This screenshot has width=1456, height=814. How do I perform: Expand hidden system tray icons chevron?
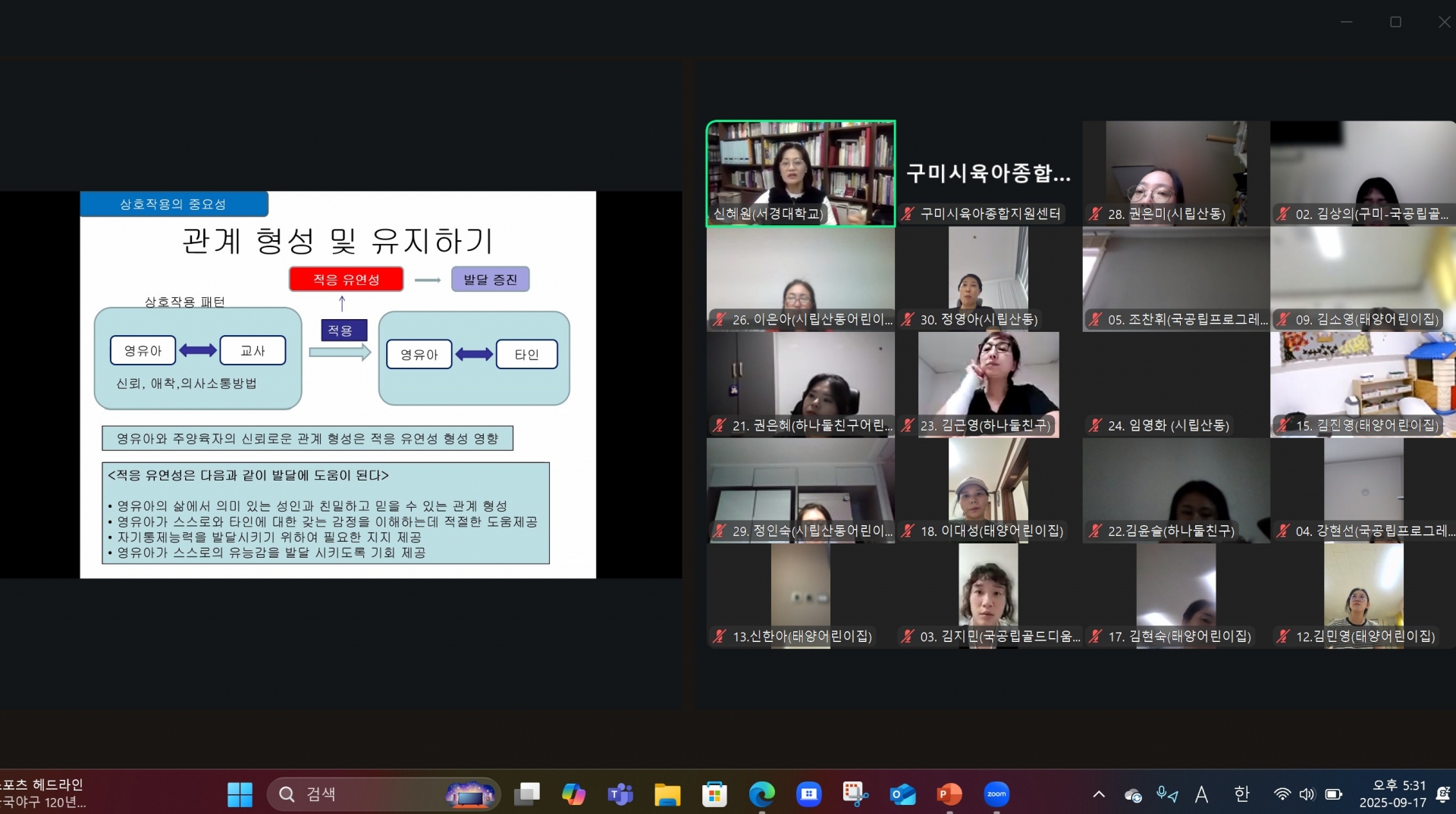point(1099,794)
